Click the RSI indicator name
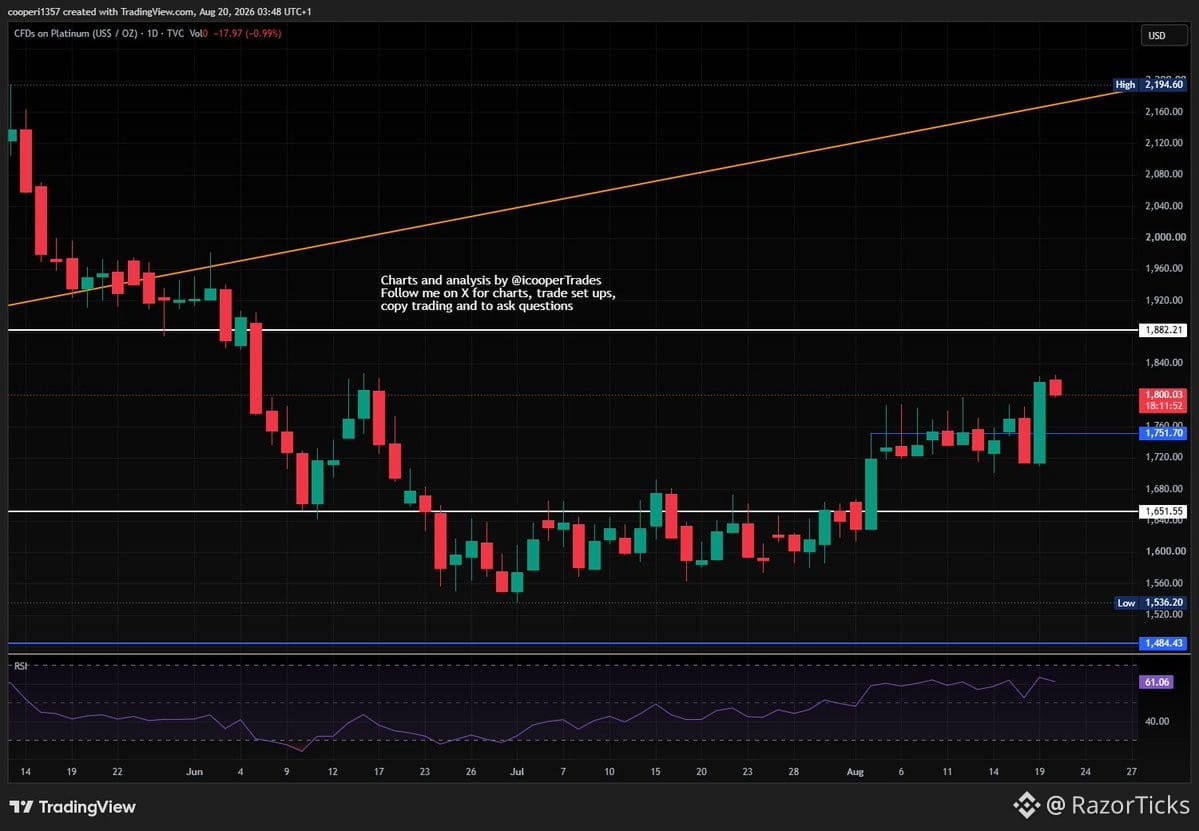Screen dimensions: 1199x831 pyautogui.click(x=21, y=666)
